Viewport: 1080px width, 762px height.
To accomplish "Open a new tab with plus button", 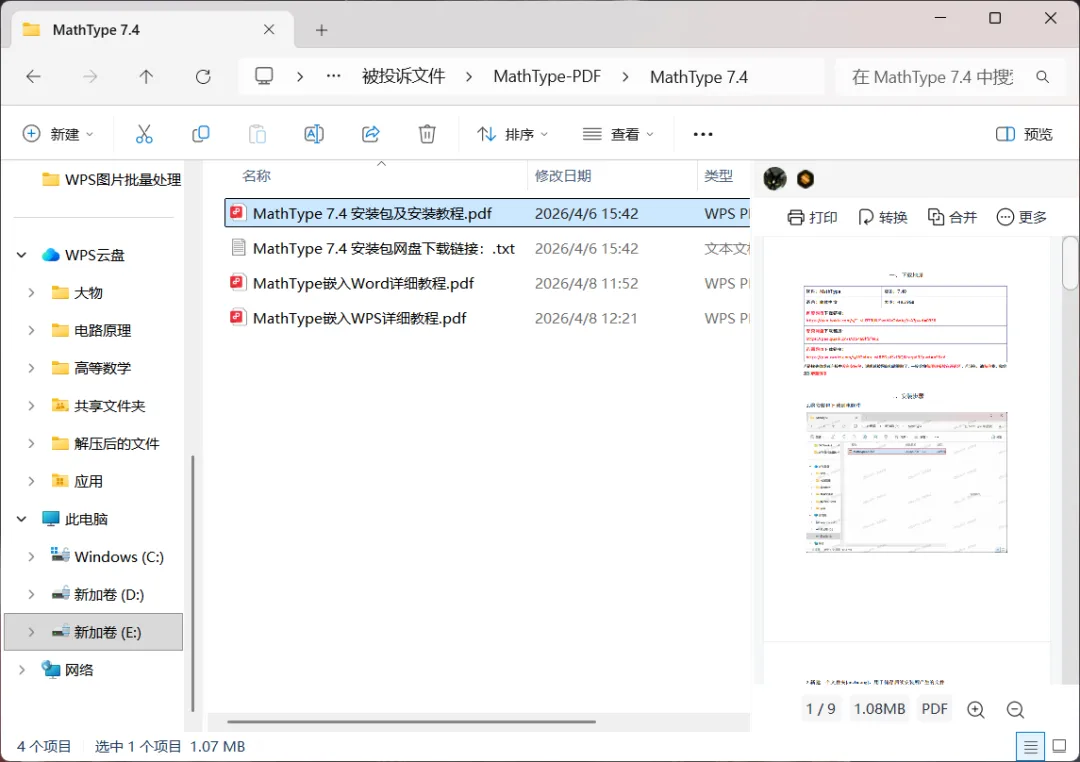I will coord(321,30).
